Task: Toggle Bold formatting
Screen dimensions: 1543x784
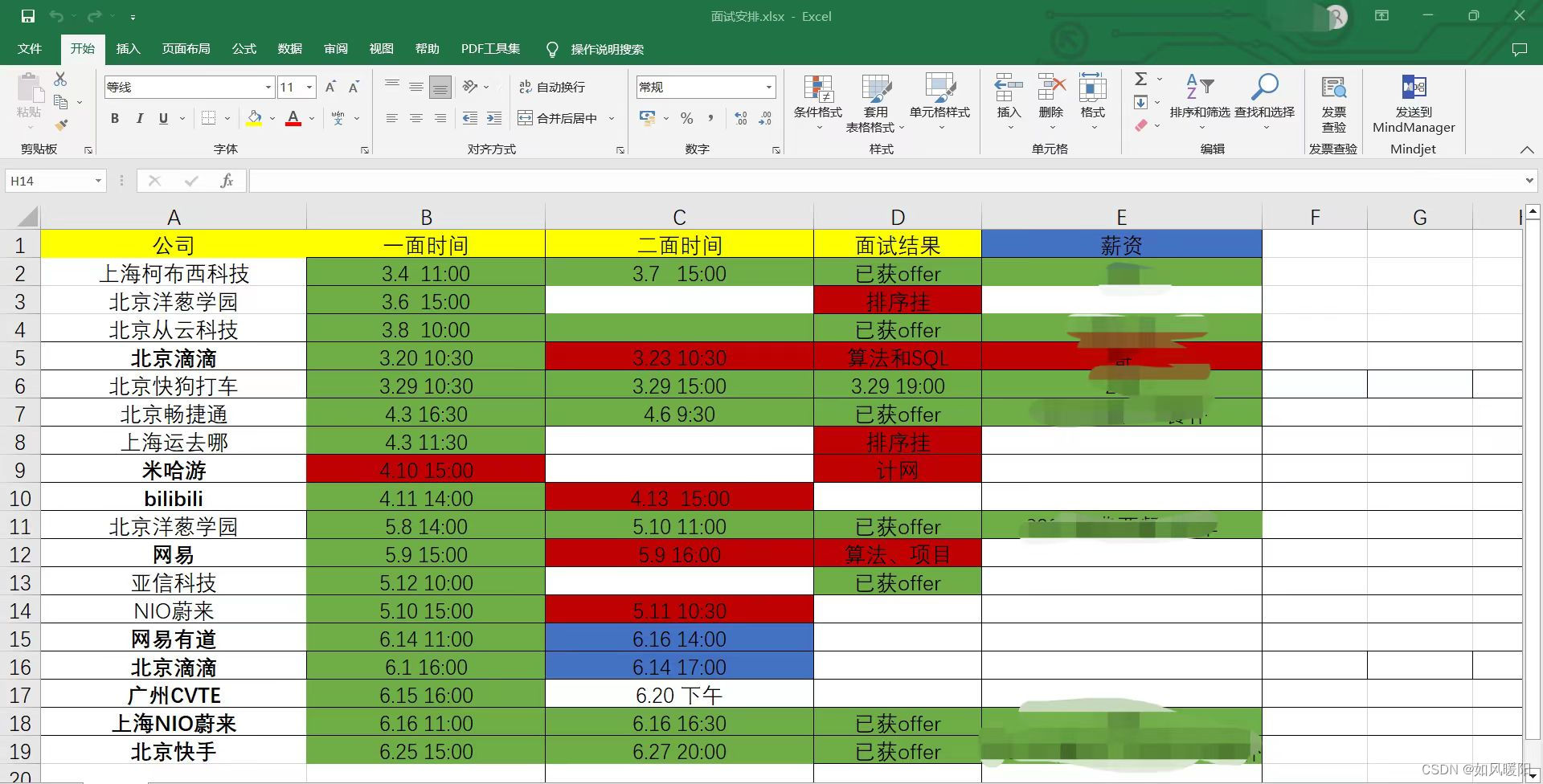Action: (115, 118)
